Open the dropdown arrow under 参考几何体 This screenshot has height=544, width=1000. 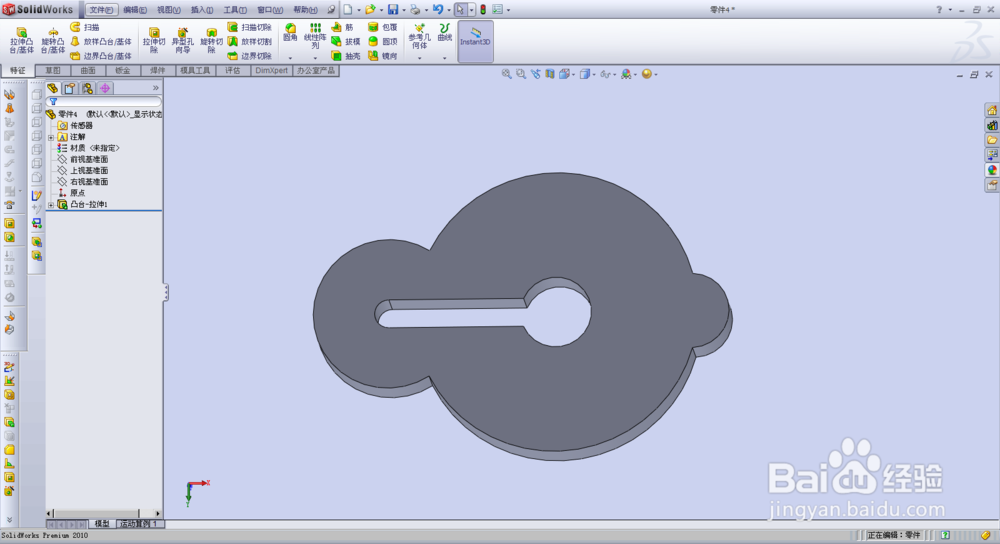point(419,58)
